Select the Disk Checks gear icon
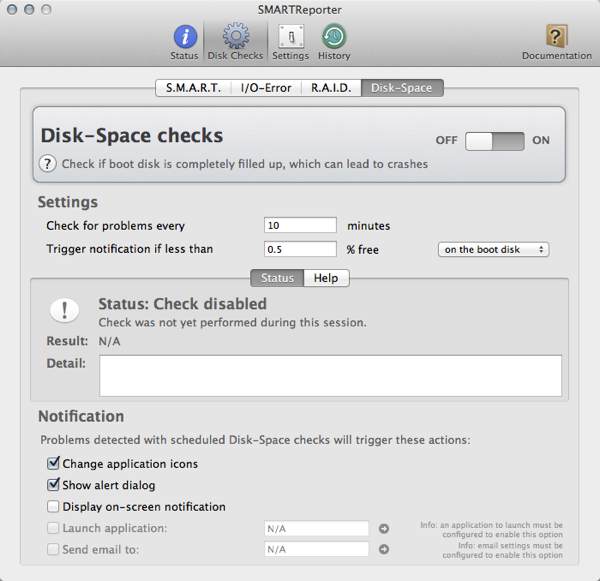This screenshot has width=600, height=581. coord(236,36)
